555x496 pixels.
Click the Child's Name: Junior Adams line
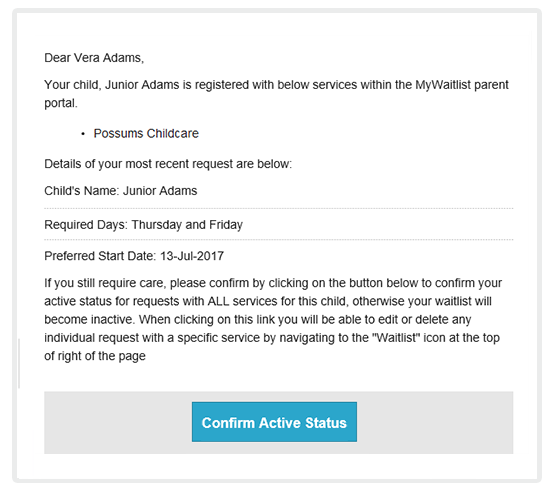click(x=121, y=191)
